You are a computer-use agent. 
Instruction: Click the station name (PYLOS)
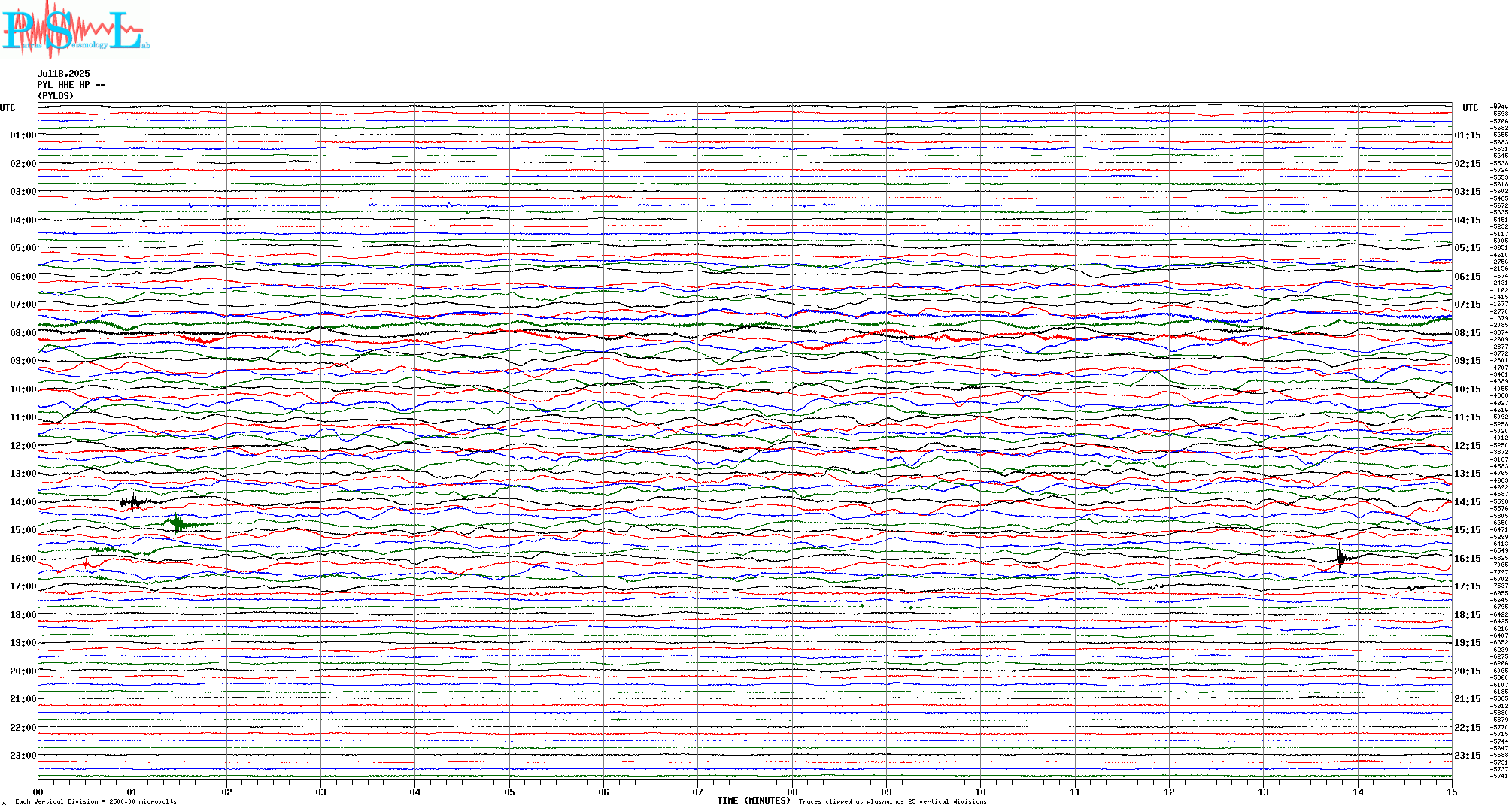point(56,96)
